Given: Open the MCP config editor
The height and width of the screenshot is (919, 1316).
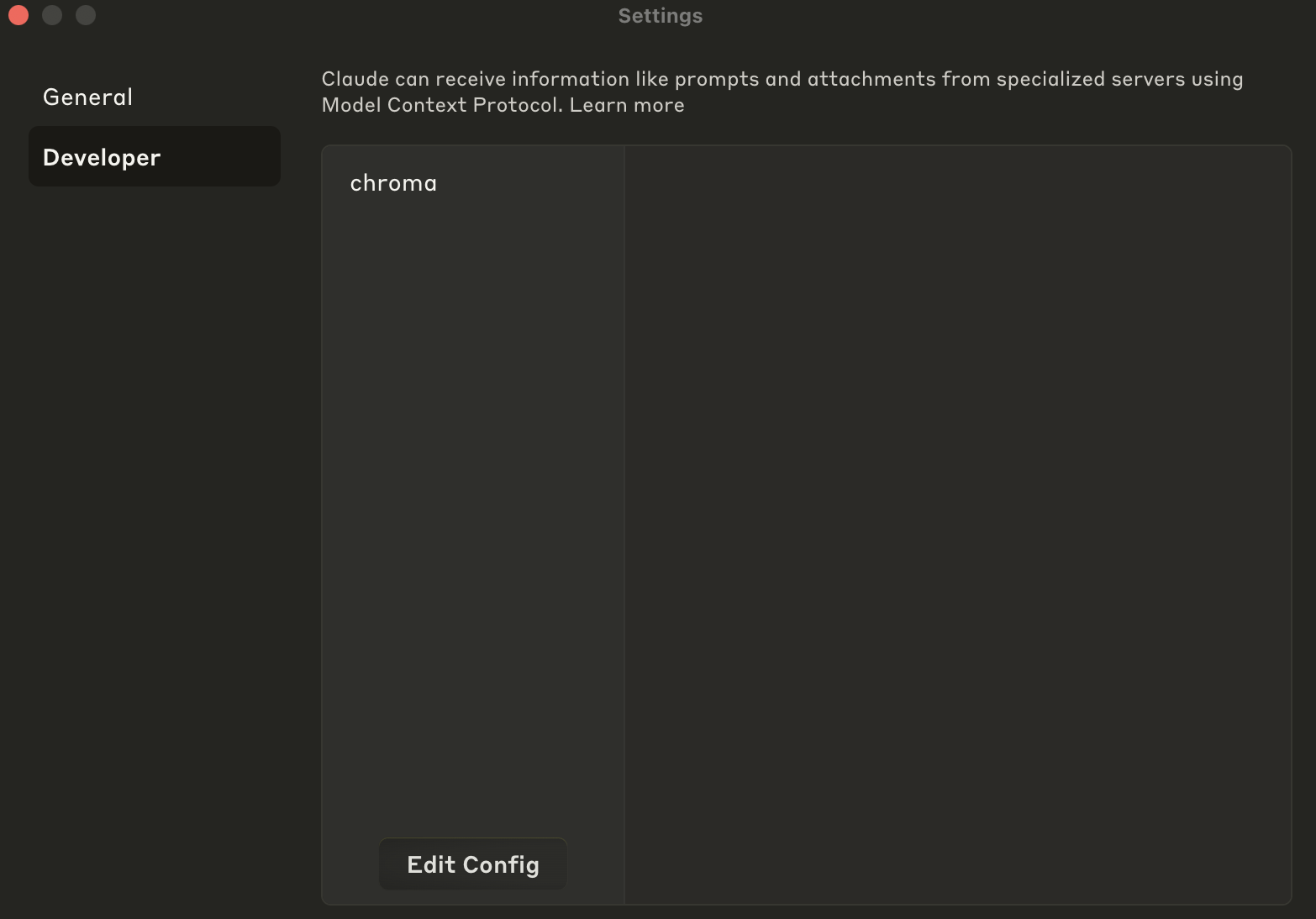Looking at the screenshot, I should [472, 864].
